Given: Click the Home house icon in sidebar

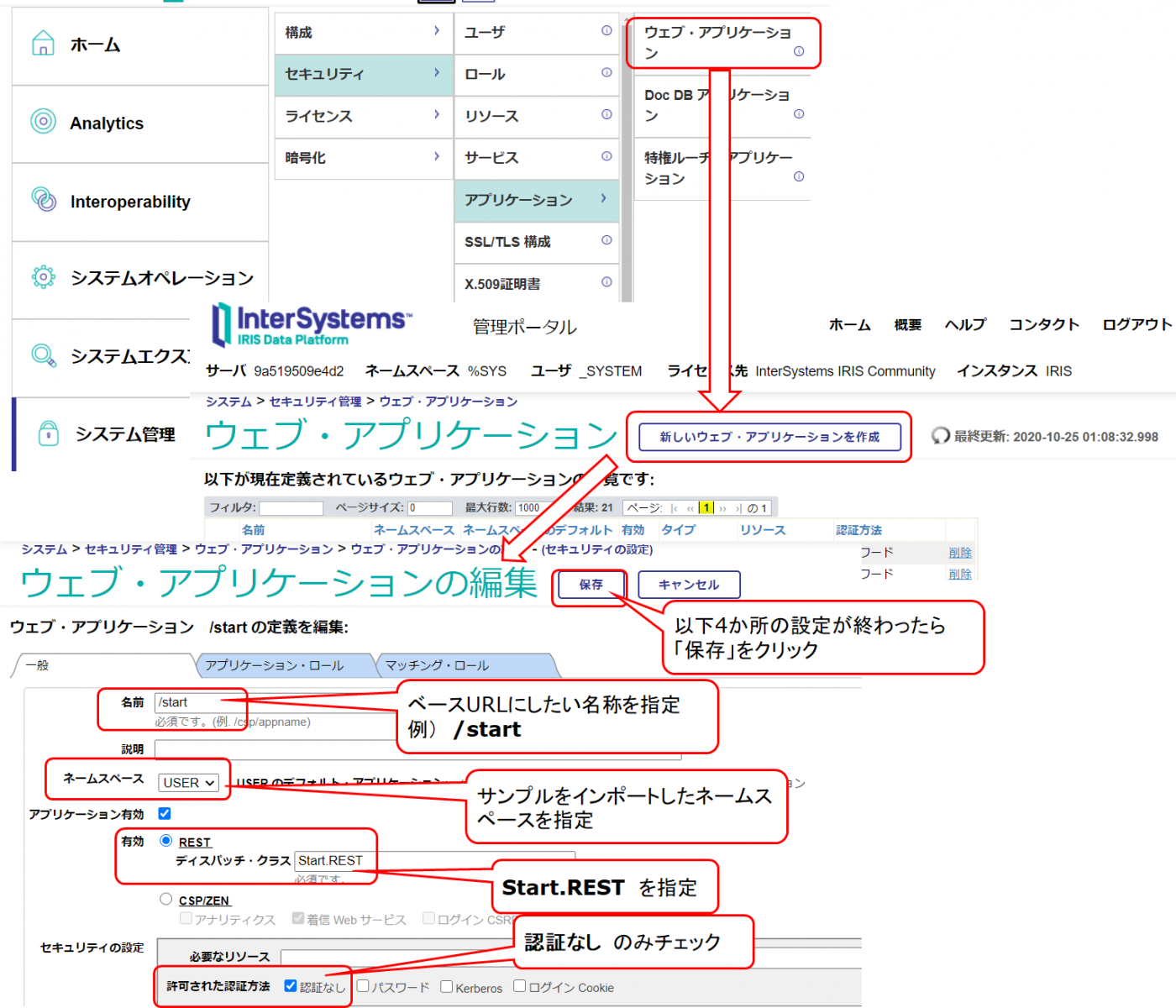Looking at the screenshot, I should tap(43, 44).
